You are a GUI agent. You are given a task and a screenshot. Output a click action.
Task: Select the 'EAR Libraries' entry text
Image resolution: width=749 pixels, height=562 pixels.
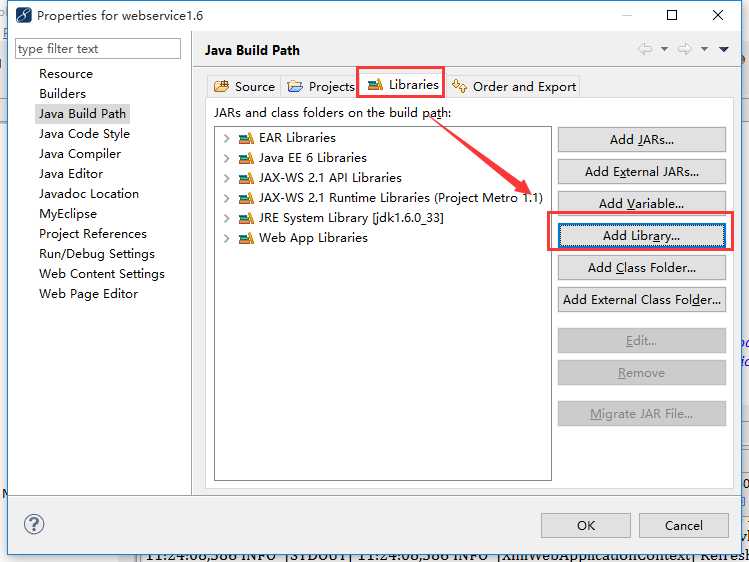coord(297,138)
